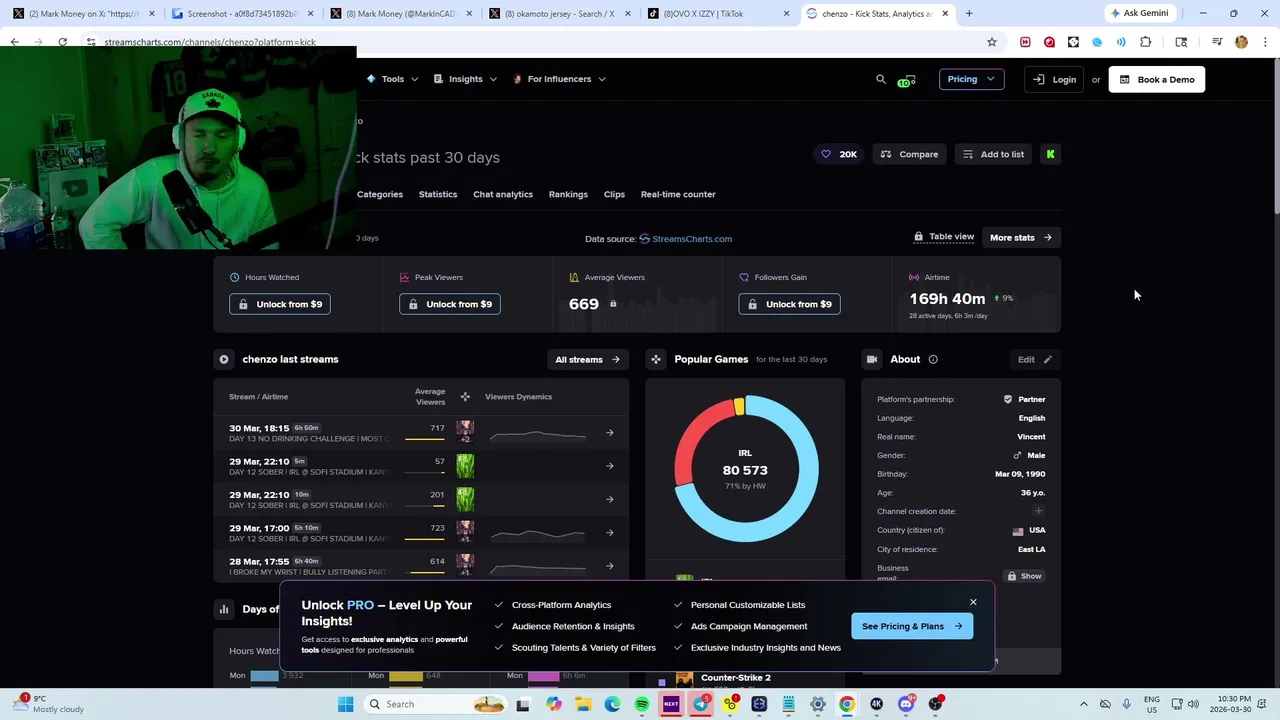1280x720 pixels.
Task: Click the locked Table view button
Action: click(944, 237)
